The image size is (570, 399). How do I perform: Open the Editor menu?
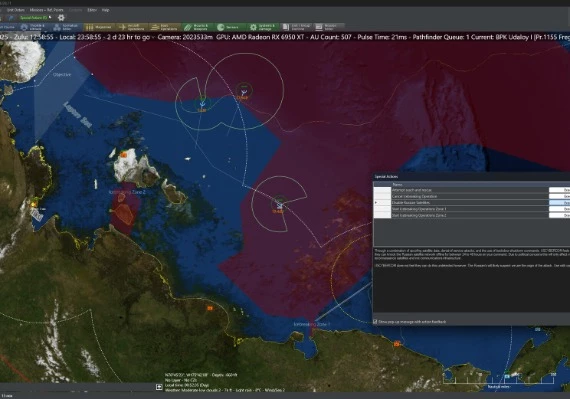point(92,10)
